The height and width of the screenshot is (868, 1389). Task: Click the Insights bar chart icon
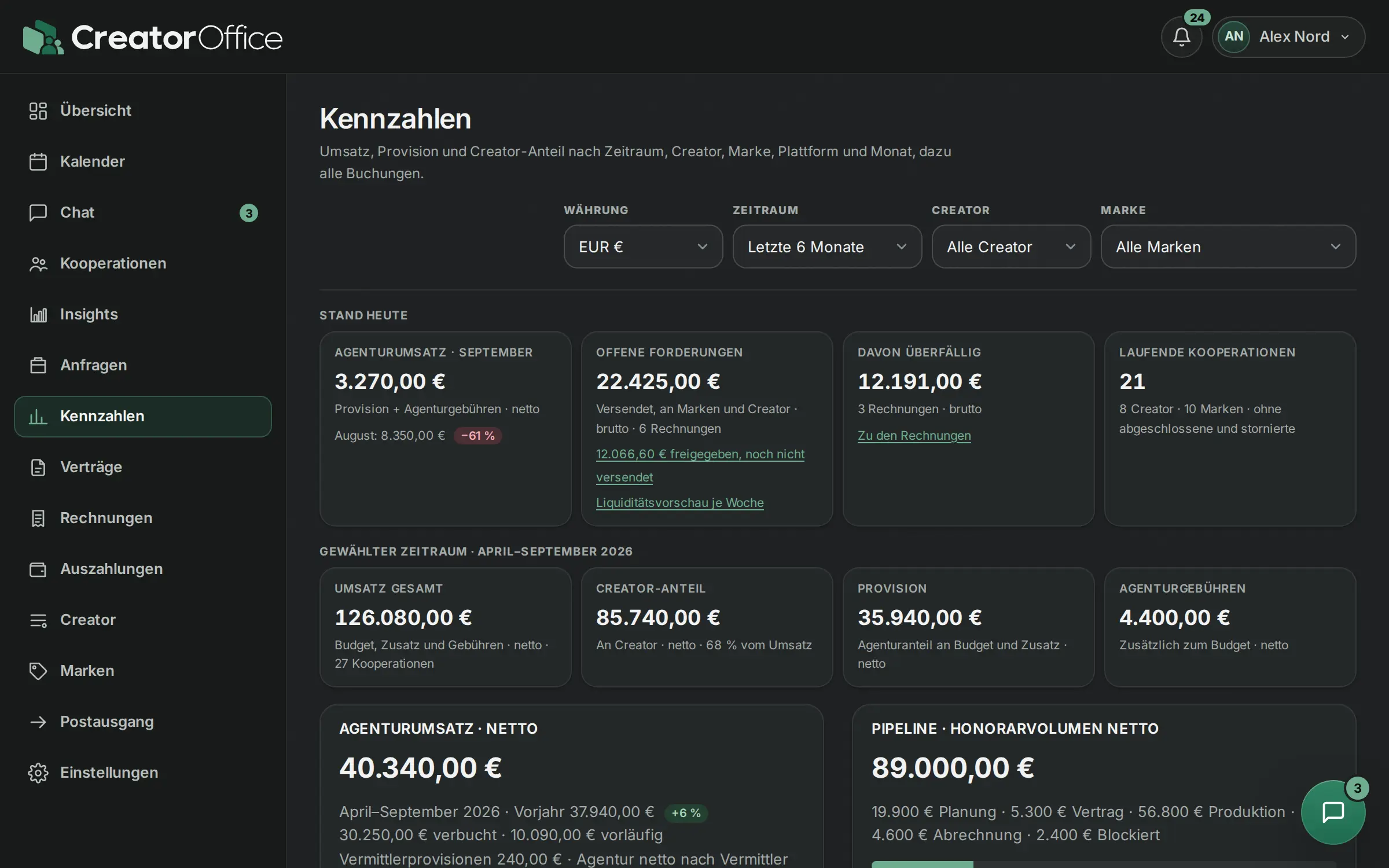38,314
